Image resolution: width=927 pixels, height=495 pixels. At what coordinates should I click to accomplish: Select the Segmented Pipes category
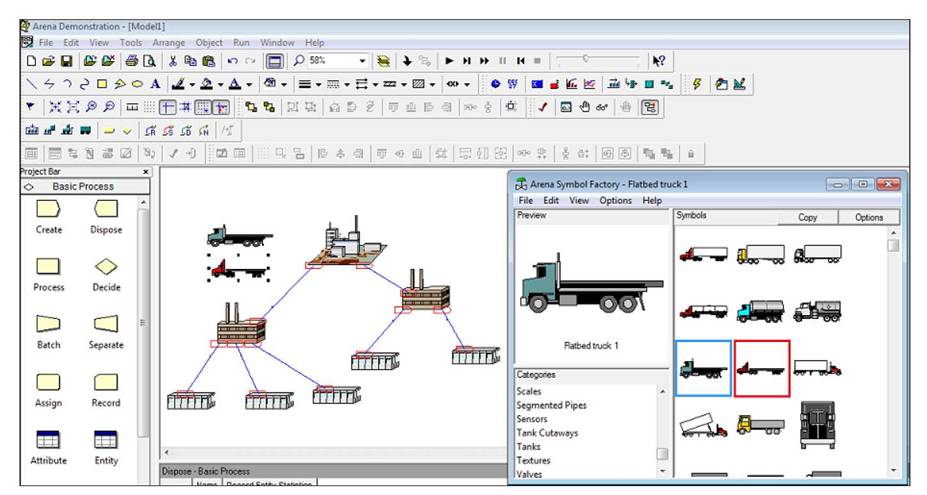[551, 405]
